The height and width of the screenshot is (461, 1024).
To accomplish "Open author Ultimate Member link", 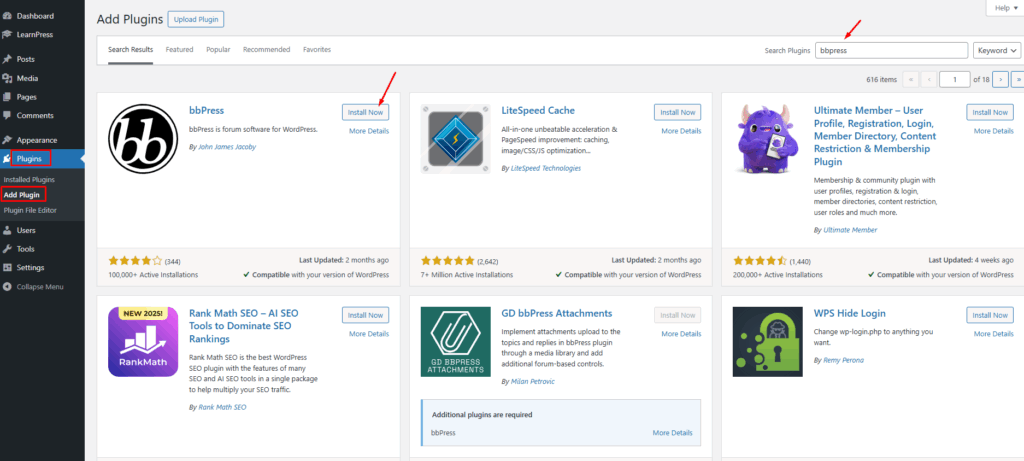I will point(850,230).
